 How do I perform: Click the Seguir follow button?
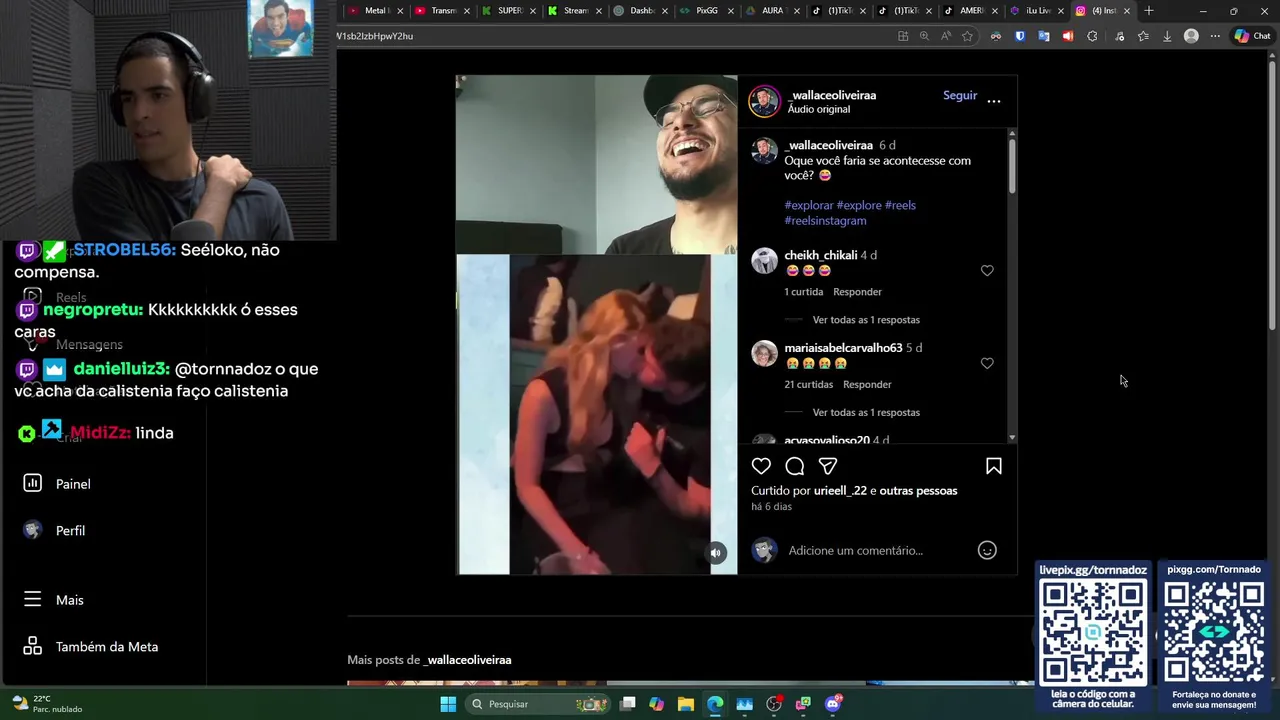(x=960, y=95)
